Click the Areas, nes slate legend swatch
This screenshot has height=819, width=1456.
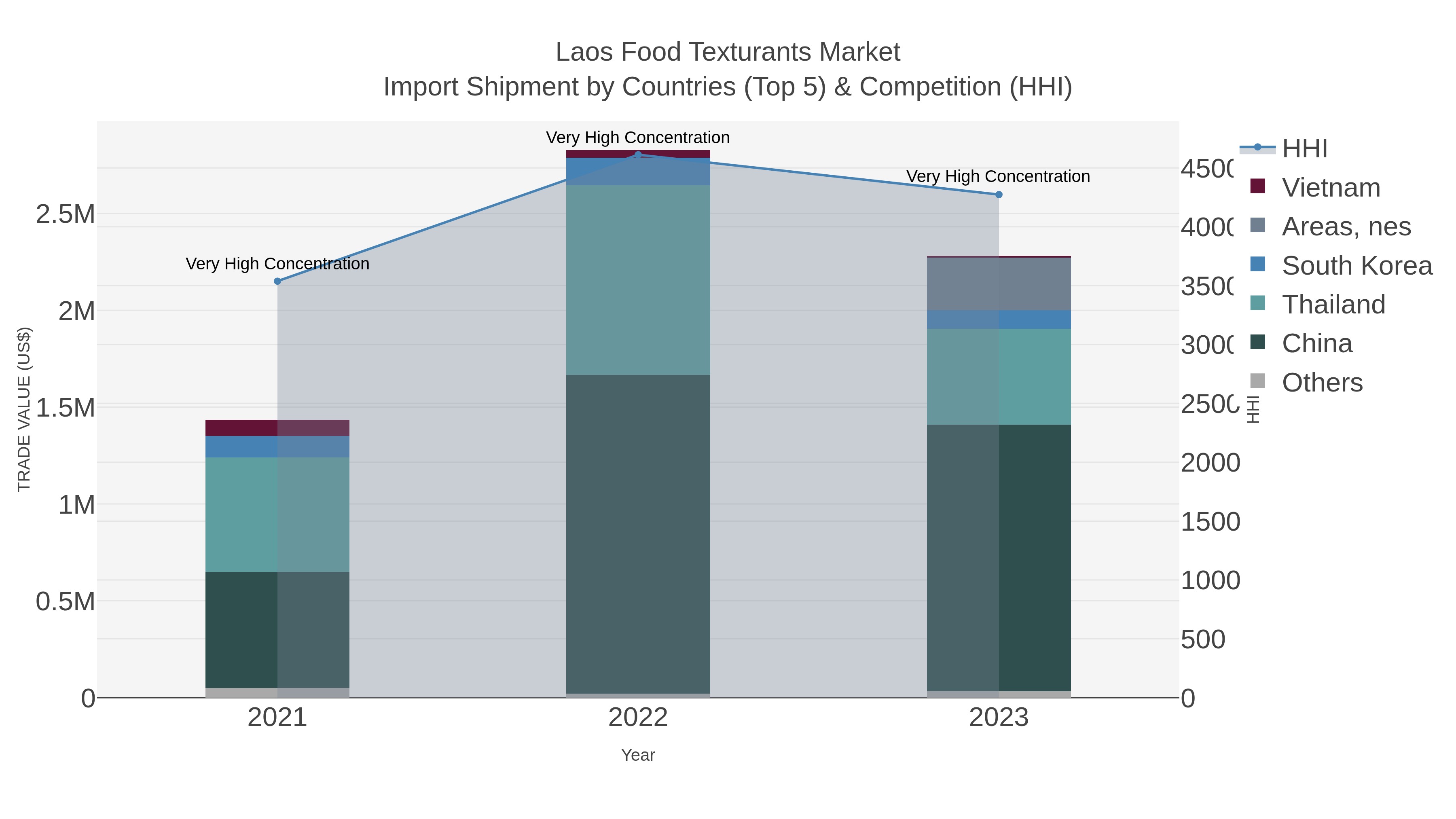(1257, 225)
